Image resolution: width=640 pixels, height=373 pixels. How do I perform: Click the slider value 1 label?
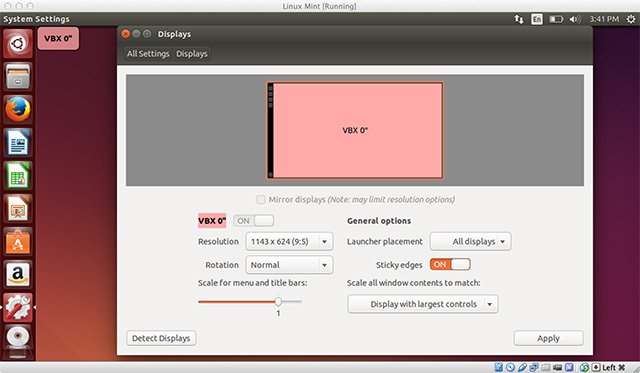click(x=278, y=313)
